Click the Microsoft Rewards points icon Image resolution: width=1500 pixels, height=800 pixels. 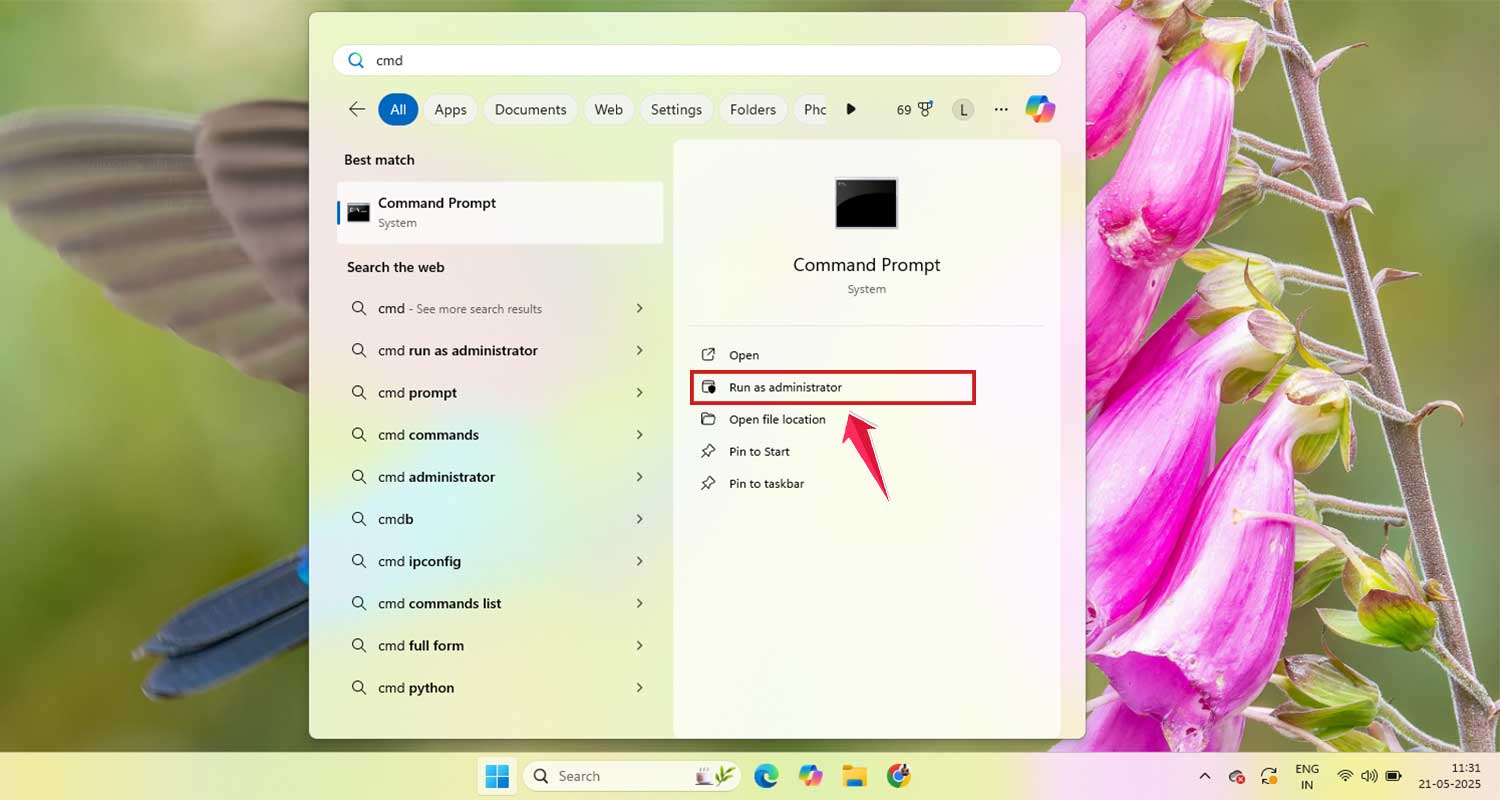[x=913, y=109]
